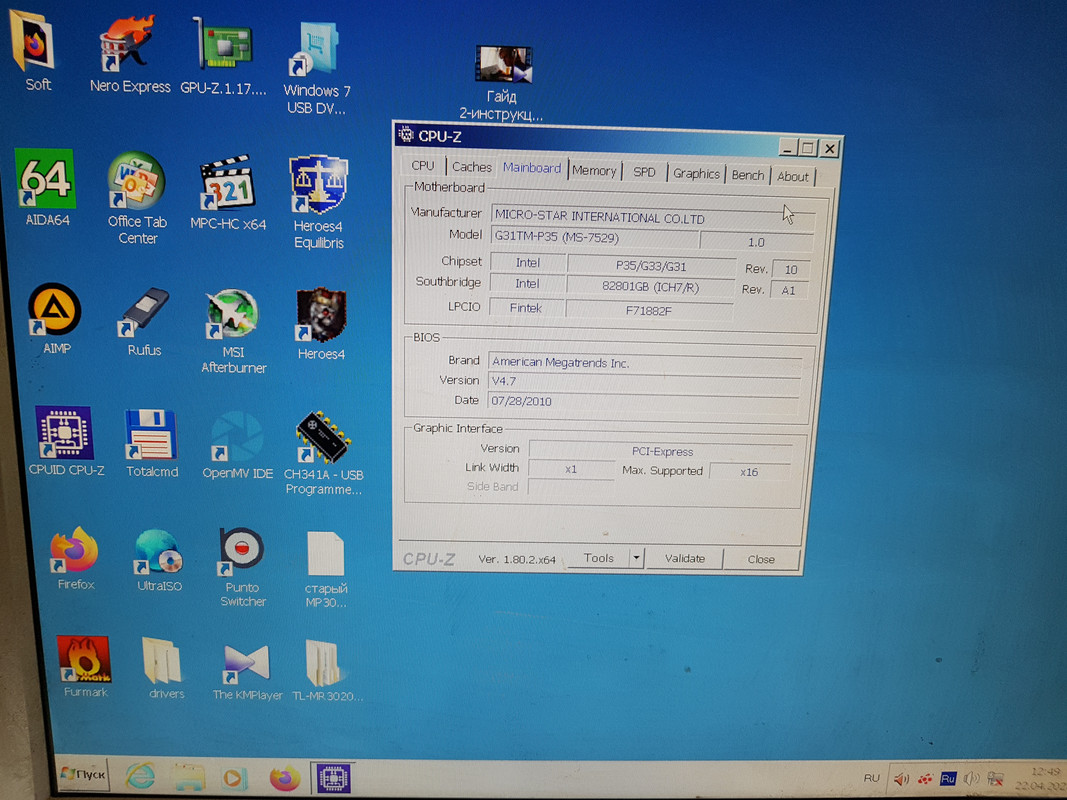
Task: Launch The KMPlayer shortcut
Action: pos(247,670)
